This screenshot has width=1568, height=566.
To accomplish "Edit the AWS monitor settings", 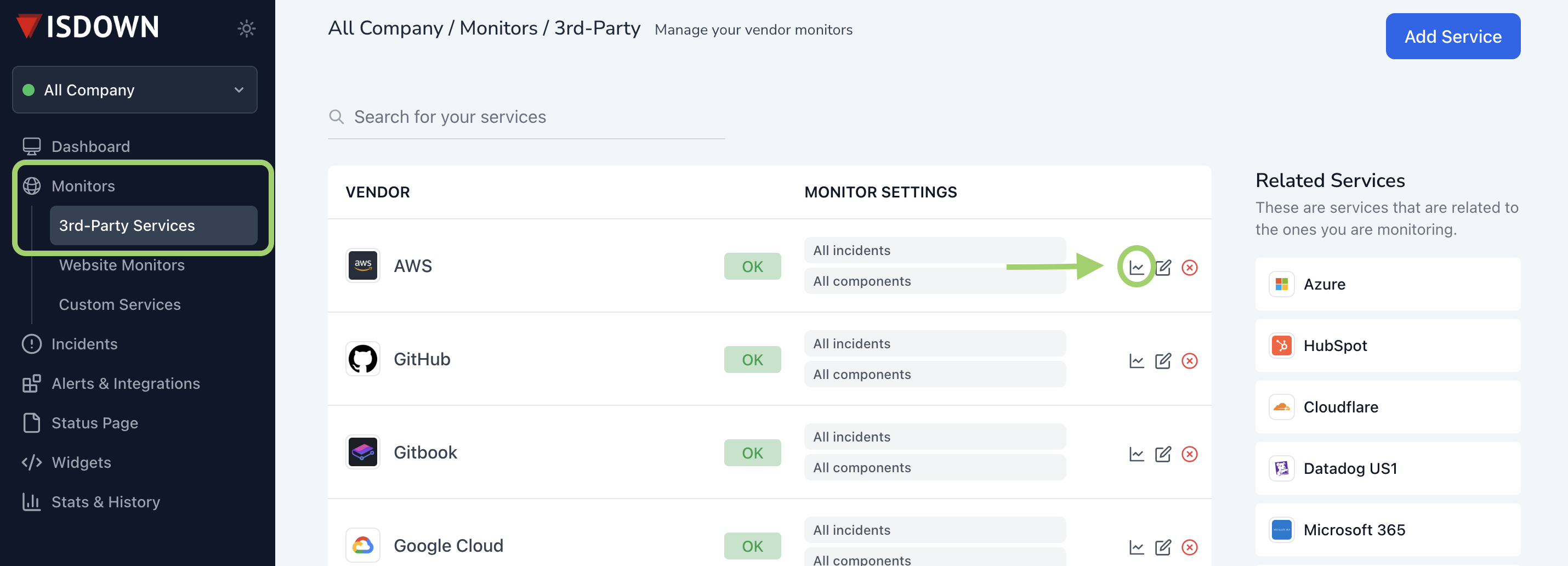I will [x=1163, y=267].
